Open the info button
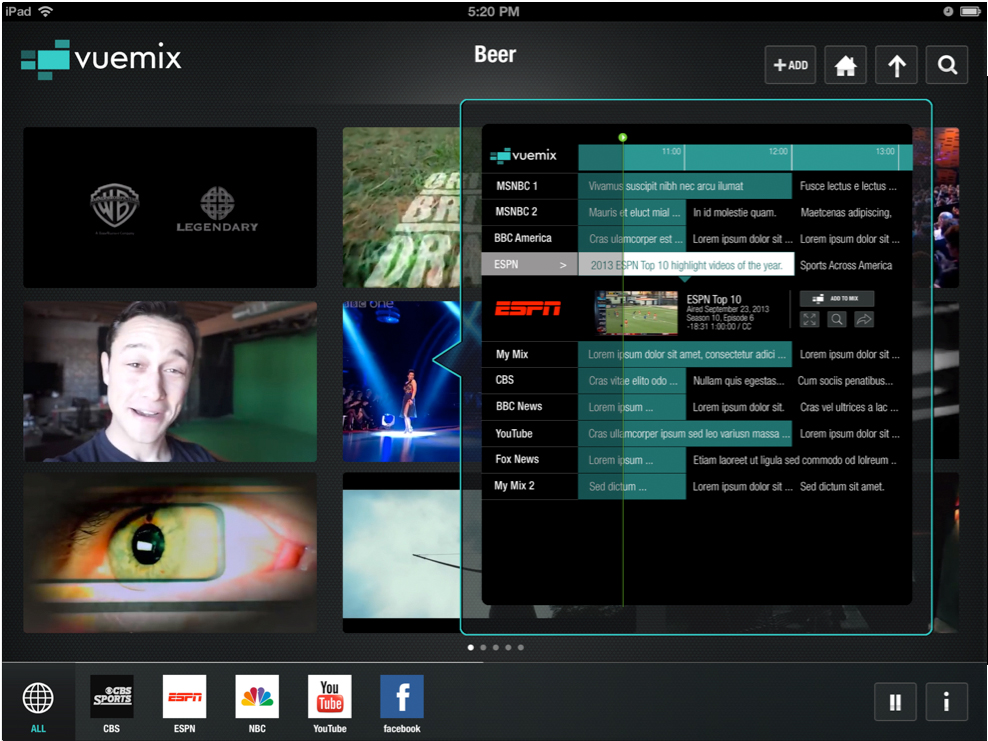988x741 pixels. (x=946, y=702)
